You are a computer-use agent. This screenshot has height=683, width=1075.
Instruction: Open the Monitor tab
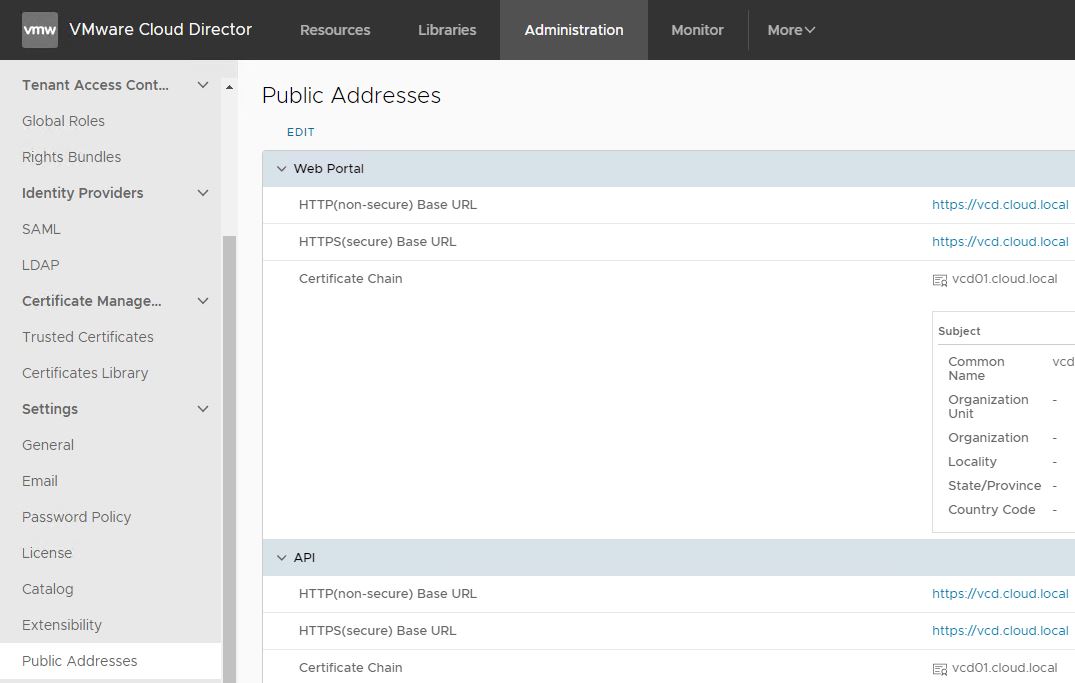pos(697,30)
